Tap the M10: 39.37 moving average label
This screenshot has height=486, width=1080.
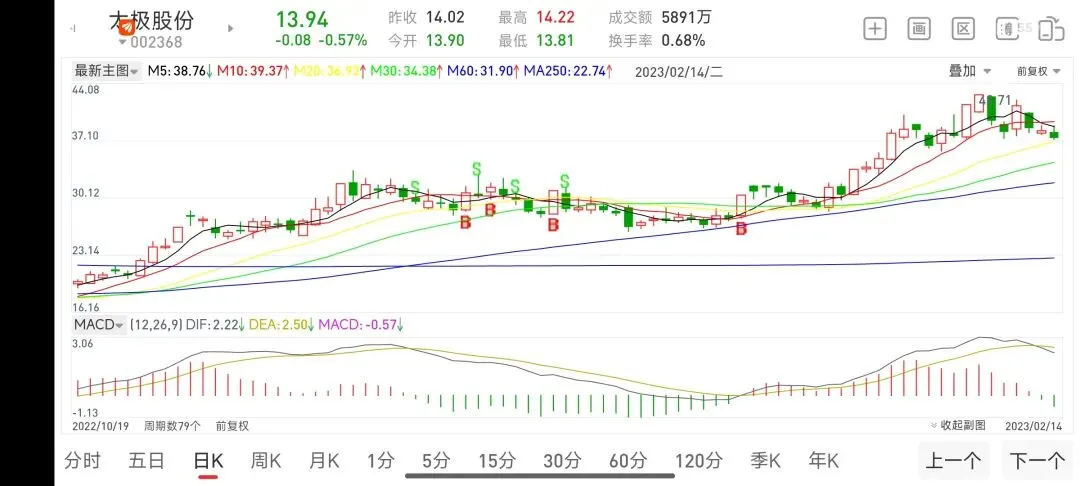coord(253,70)
